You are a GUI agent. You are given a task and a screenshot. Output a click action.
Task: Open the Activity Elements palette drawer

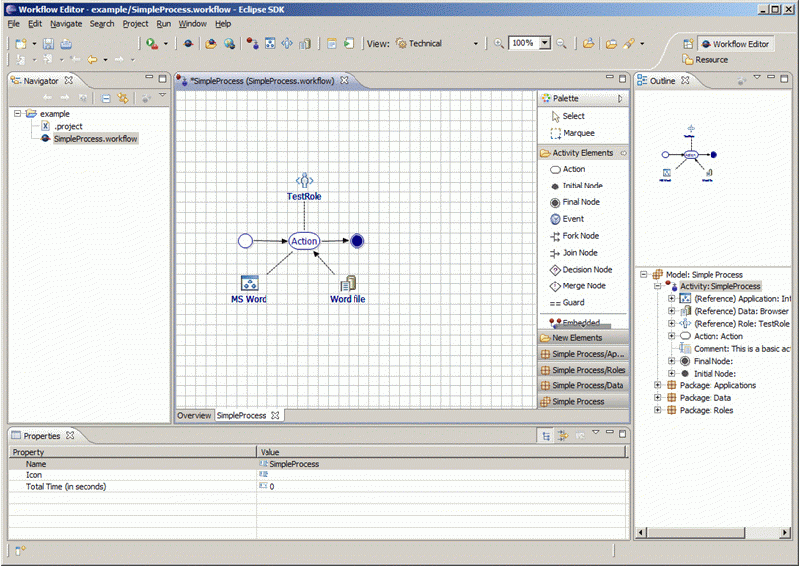(x=584, y=153)
